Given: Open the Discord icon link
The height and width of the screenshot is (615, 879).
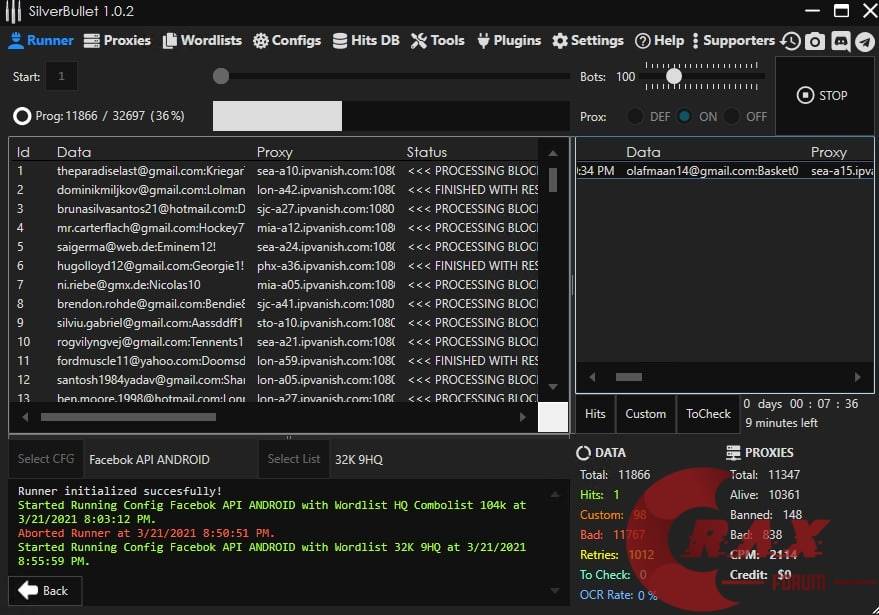Looking at the screenshot, I should [840, 41].
